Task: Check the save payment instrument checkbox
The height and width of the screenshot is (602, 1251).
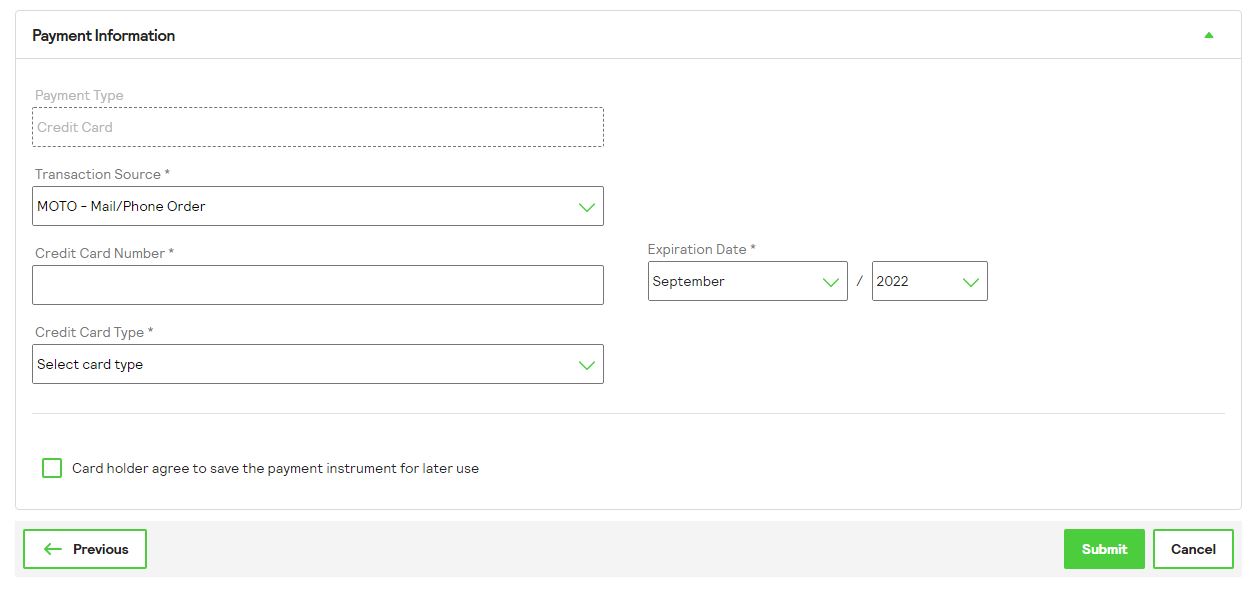Action: pos(51,467)
